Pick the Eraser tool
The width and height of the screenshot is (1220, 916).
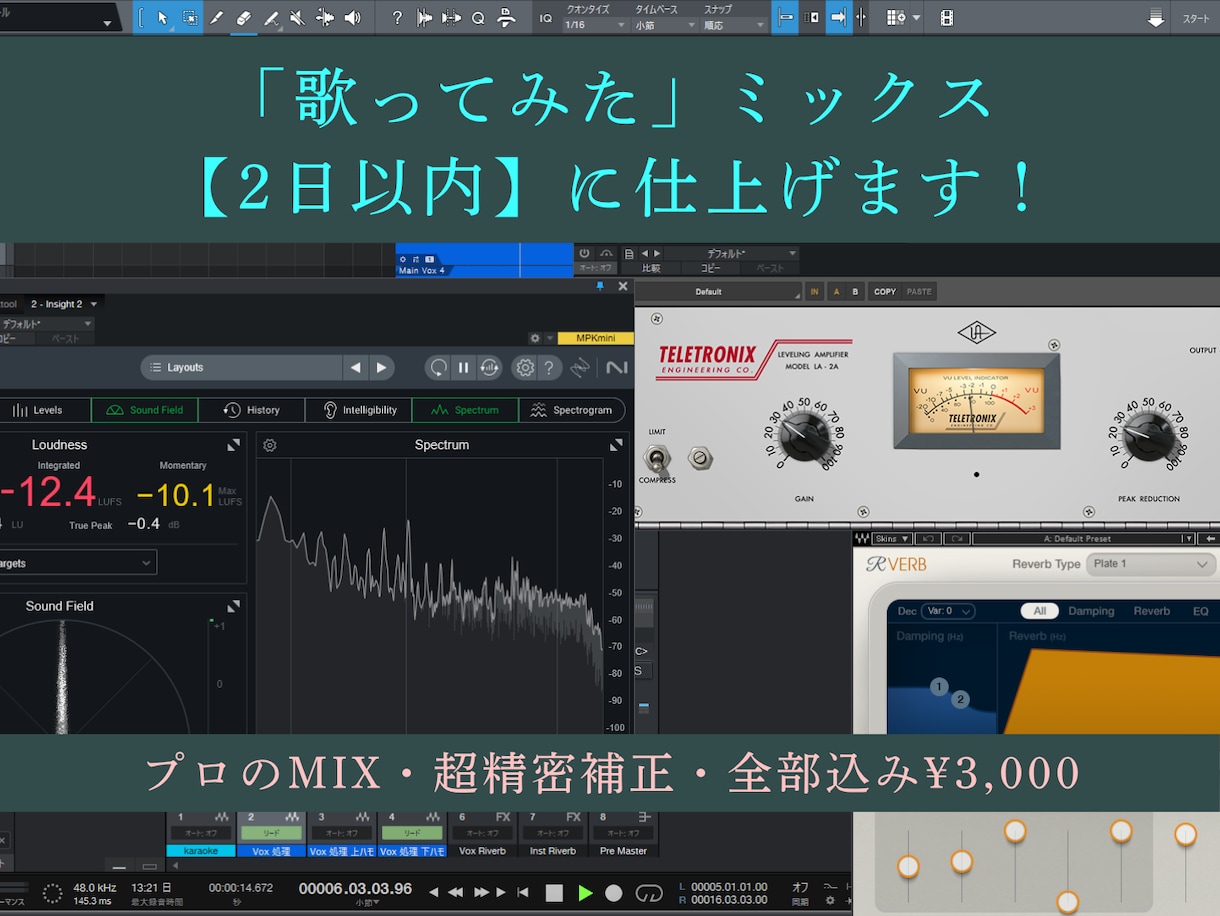pos(244,18)
